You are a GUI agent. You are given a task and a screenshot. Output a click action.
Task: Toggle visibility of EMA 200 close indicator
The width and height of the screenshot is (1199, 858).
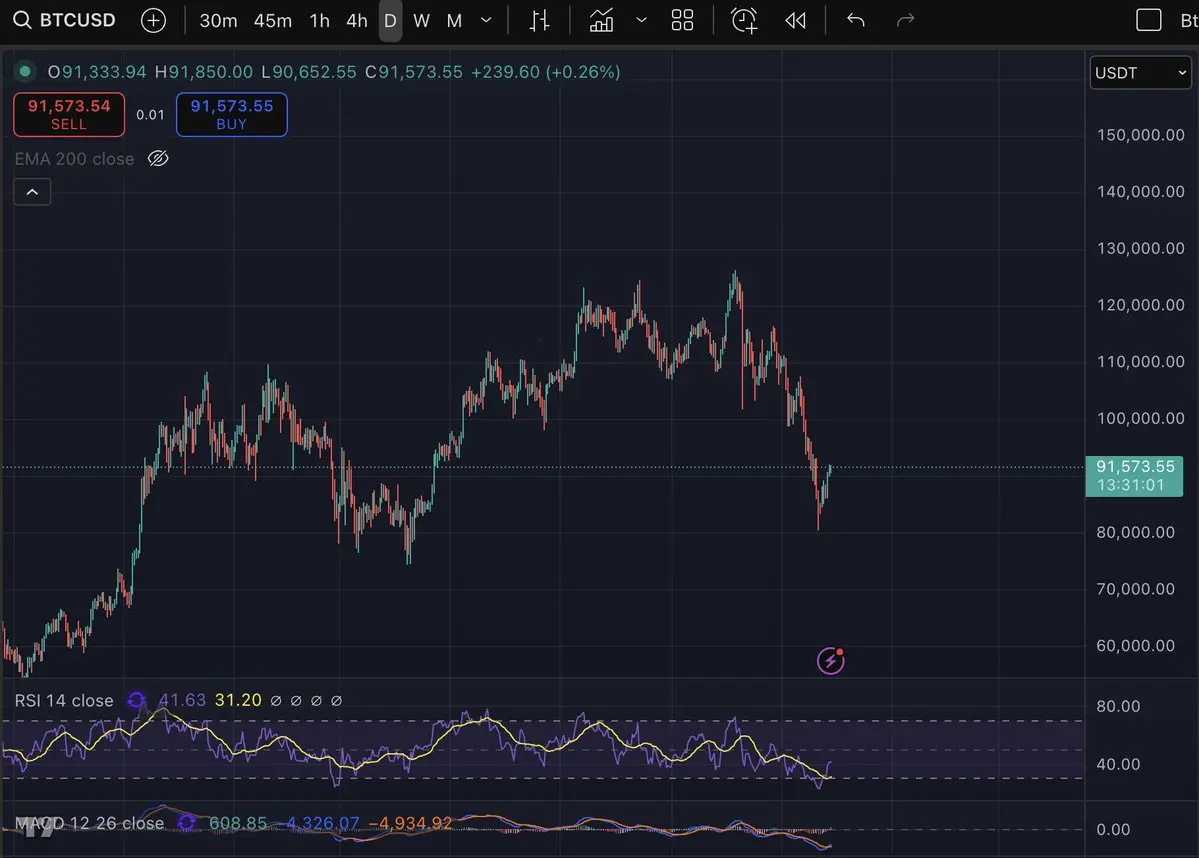[x=158, y=158]
